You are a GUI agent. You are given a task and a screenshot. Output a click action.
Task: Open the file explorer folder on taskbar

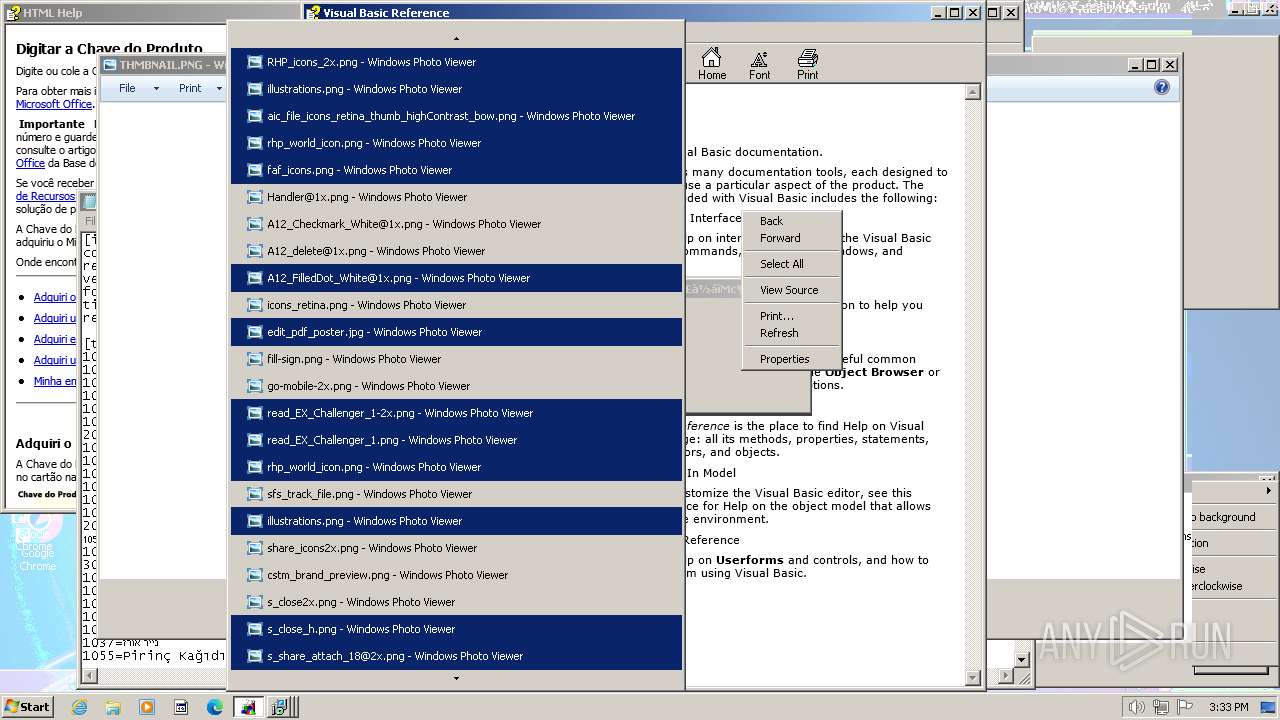pyautogui.click(x=113, y=707)
